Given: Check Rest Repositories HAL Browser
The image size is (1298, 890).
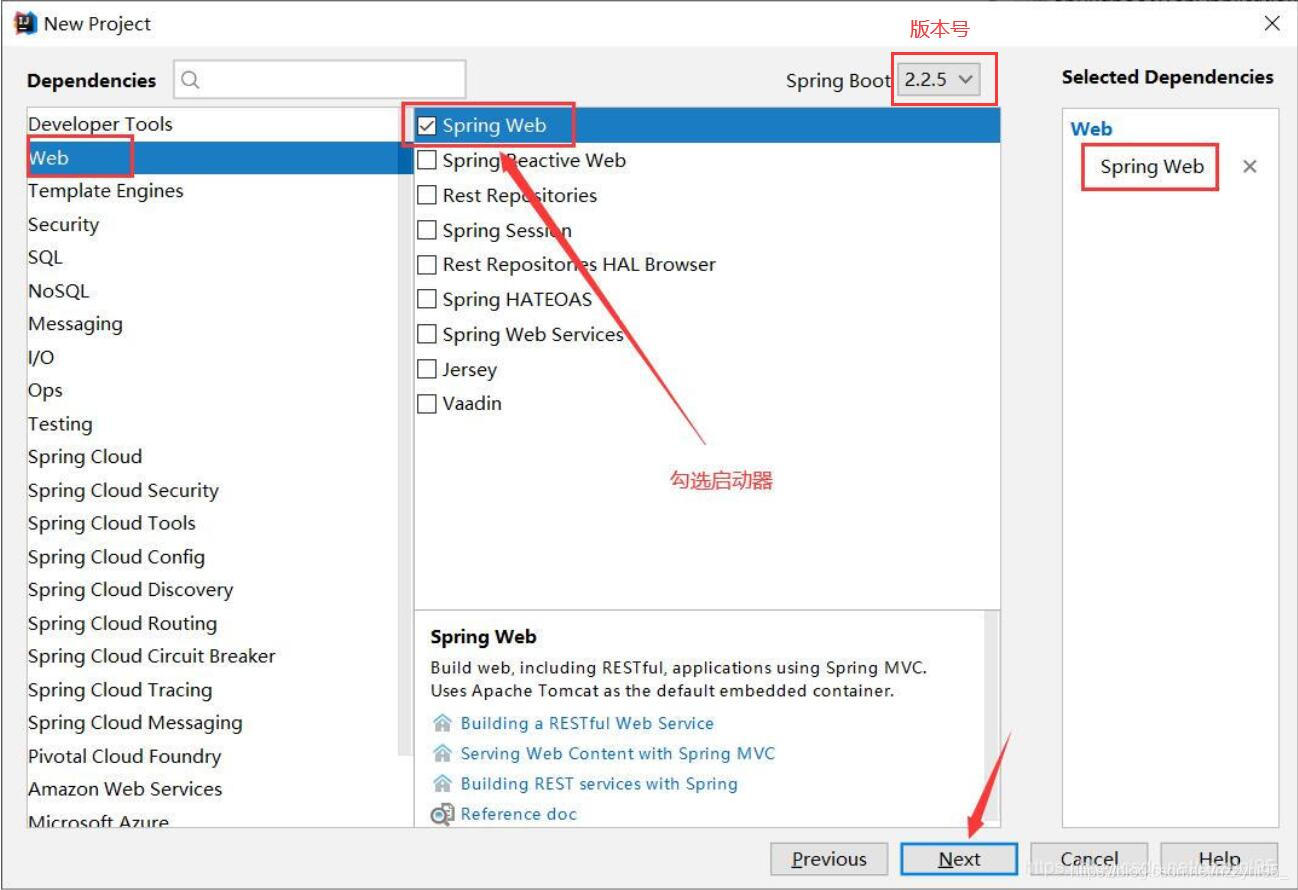Looking at the screenshot, I should click(427, 265).
